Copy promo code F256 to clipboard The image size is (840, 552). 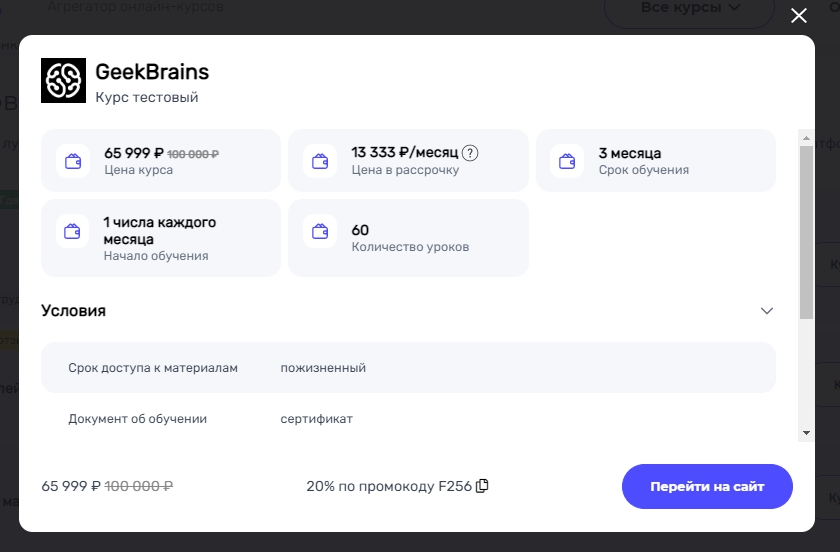point(482,486)
